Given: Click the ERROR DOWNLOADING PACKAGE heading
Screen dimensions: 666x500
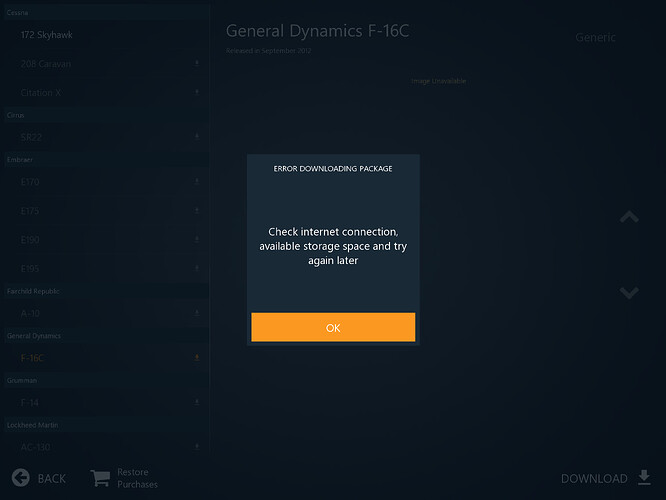Looking at the screenshot, I should coord(333,169).
